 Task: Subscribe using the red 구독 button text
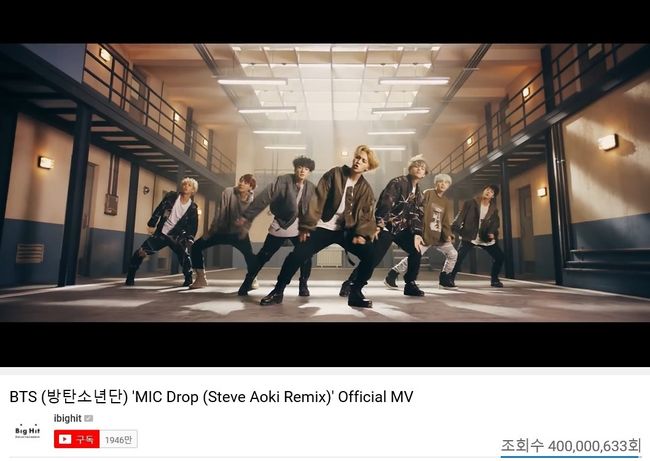(x=85, y=439)
